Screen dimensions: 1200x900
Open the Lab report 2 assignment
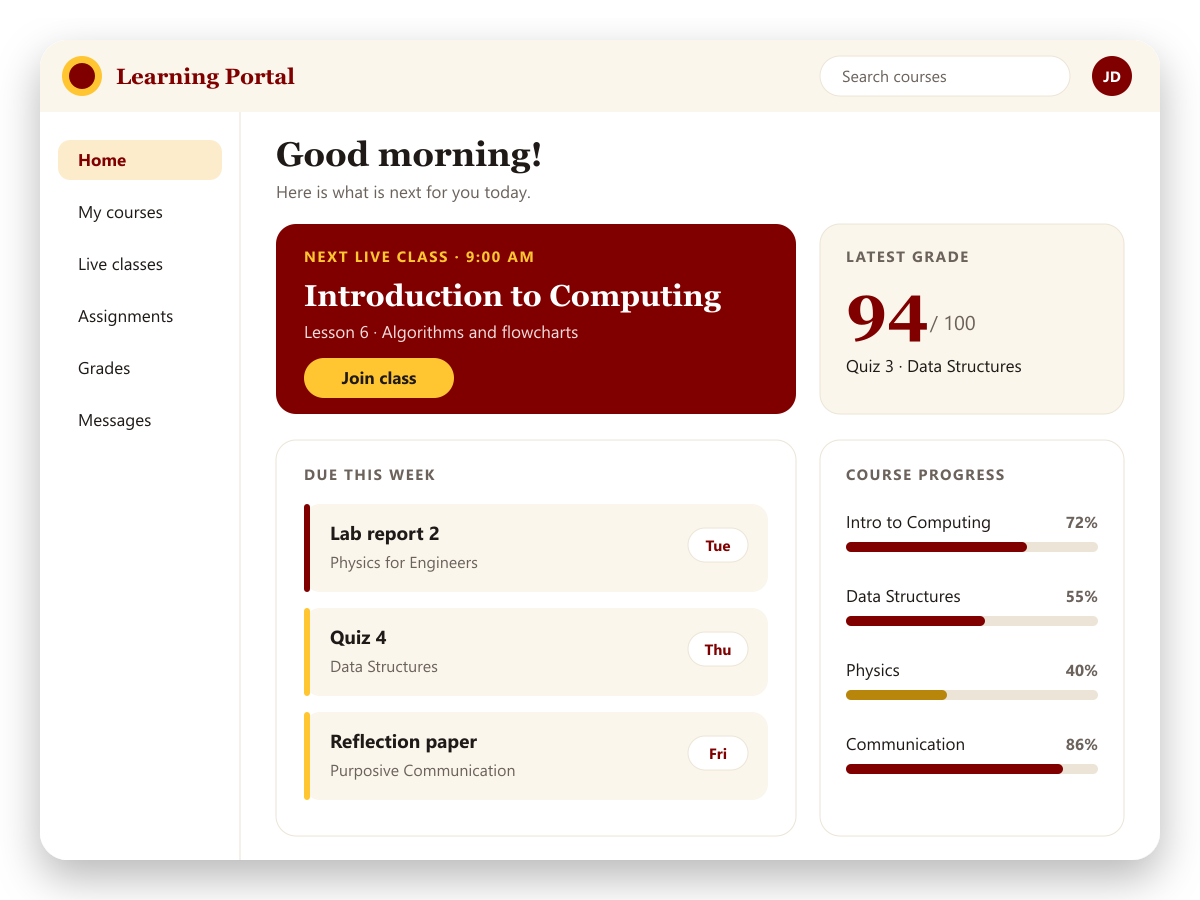[536, 548]
